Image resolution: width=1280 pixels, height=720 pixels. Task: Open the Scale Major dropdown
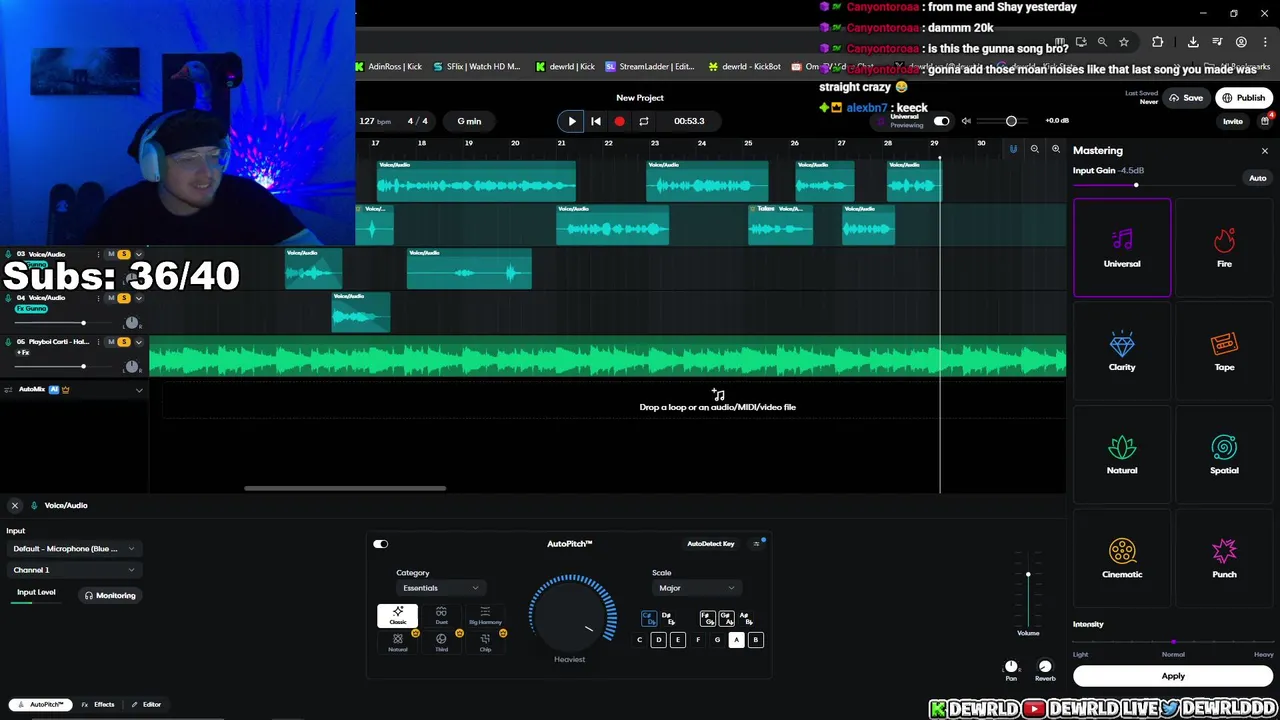696,588
